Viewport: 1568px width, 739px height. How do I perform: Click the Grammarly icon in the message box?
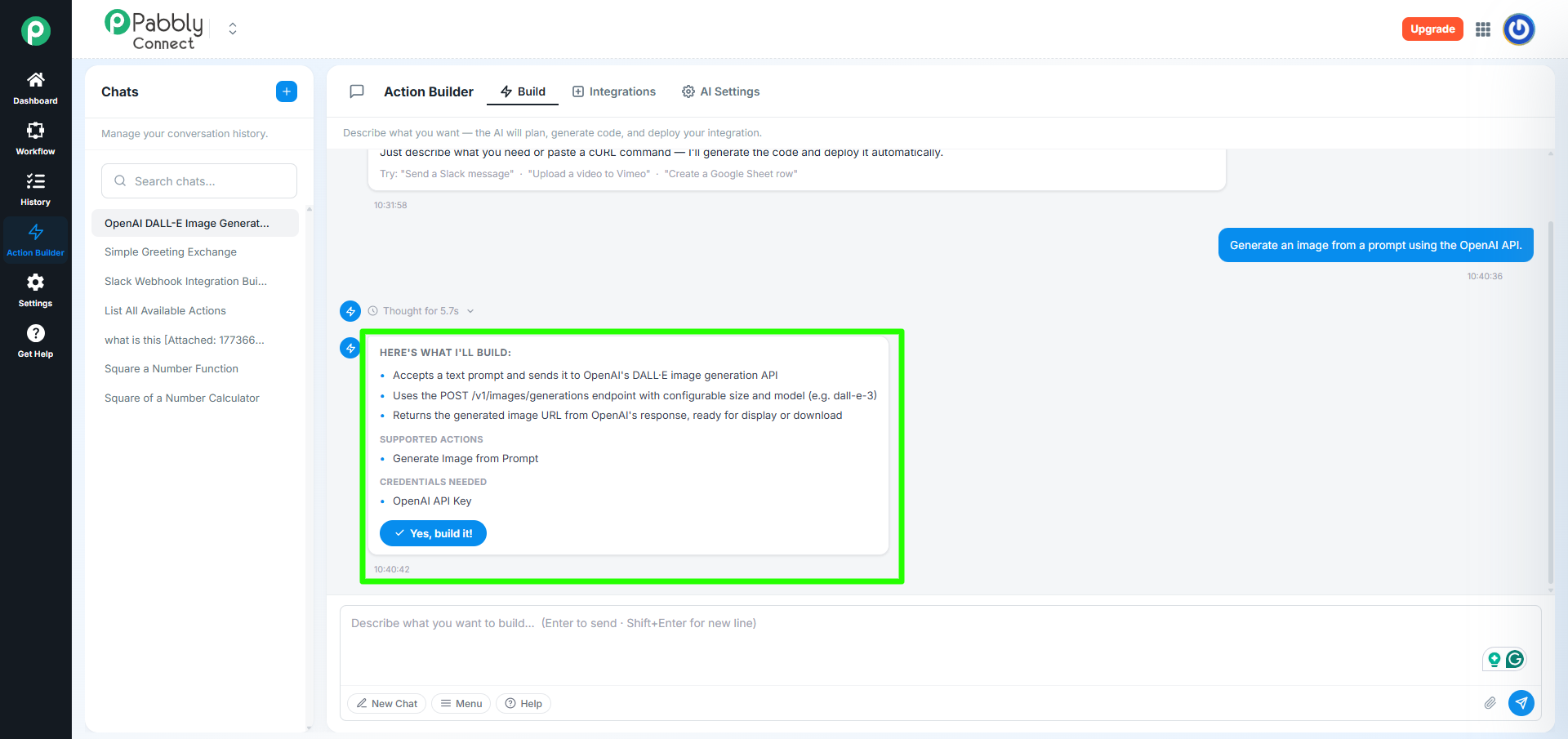coord(1515,659)
